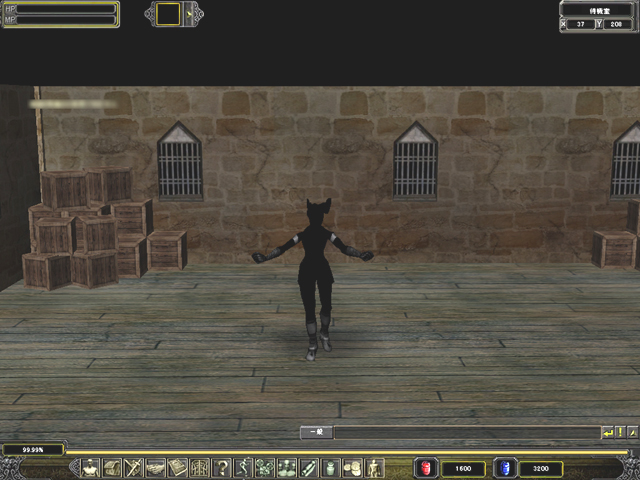Click the chat channel selector label
The height and width of the screenshot is (480, 640).
315,432
